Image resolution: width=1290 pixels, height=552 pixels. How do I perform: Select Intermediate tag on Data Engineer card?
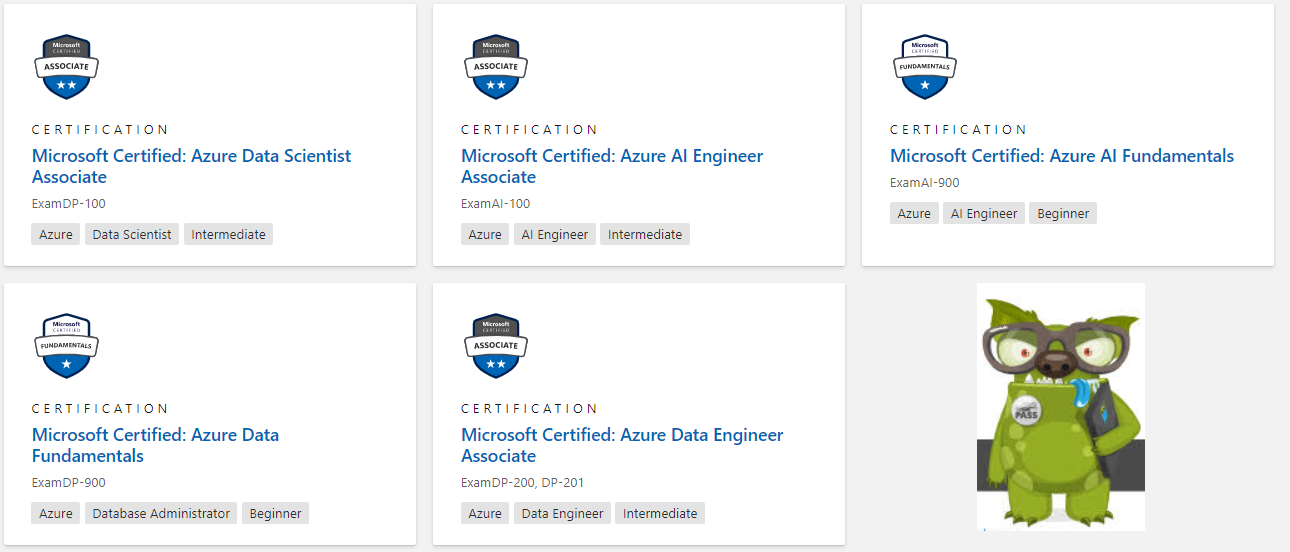coord(660,513)
